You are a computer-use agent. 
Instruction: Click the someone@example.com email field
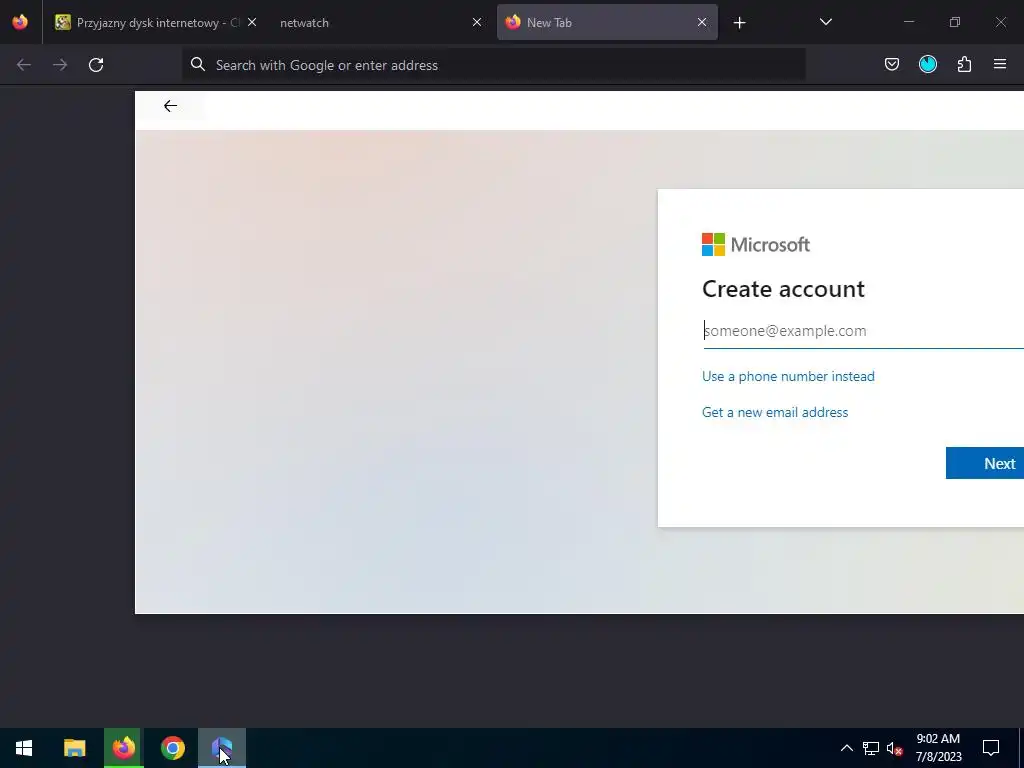[863, 331]
